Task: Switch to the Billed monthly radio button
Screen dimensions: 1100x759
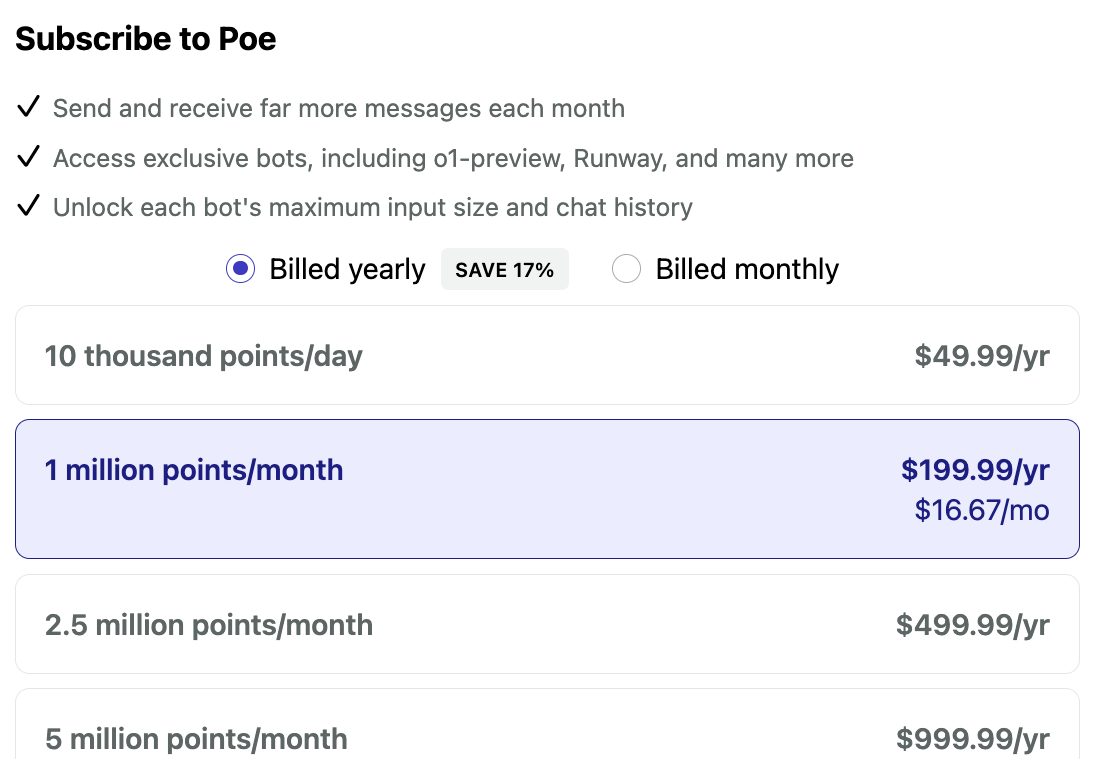Action: click(x=626, y=269)
